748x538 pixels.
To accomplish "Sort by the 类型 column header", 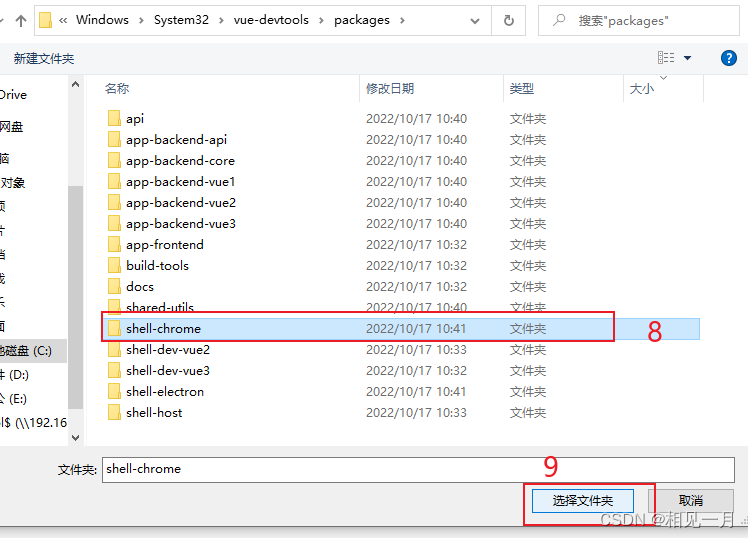I will click(x=521, y=88).
